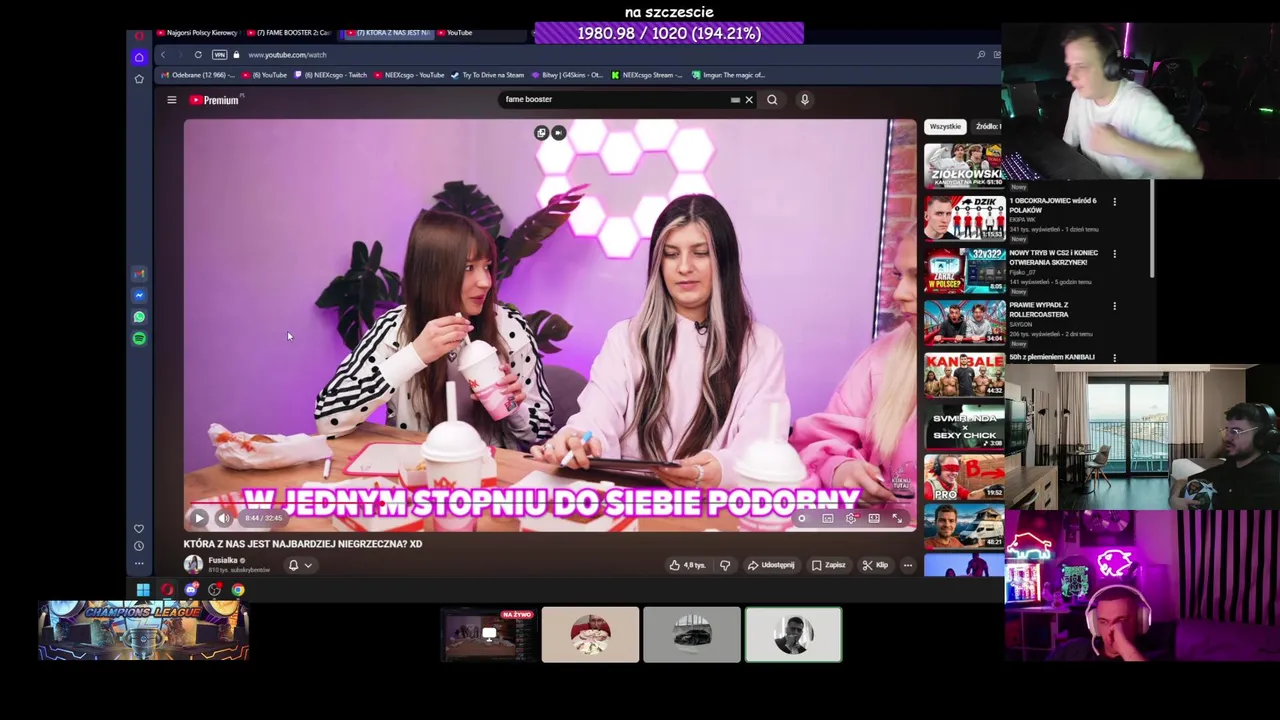
Task: Click the Zapisz save button
Action: click(829, 565)
